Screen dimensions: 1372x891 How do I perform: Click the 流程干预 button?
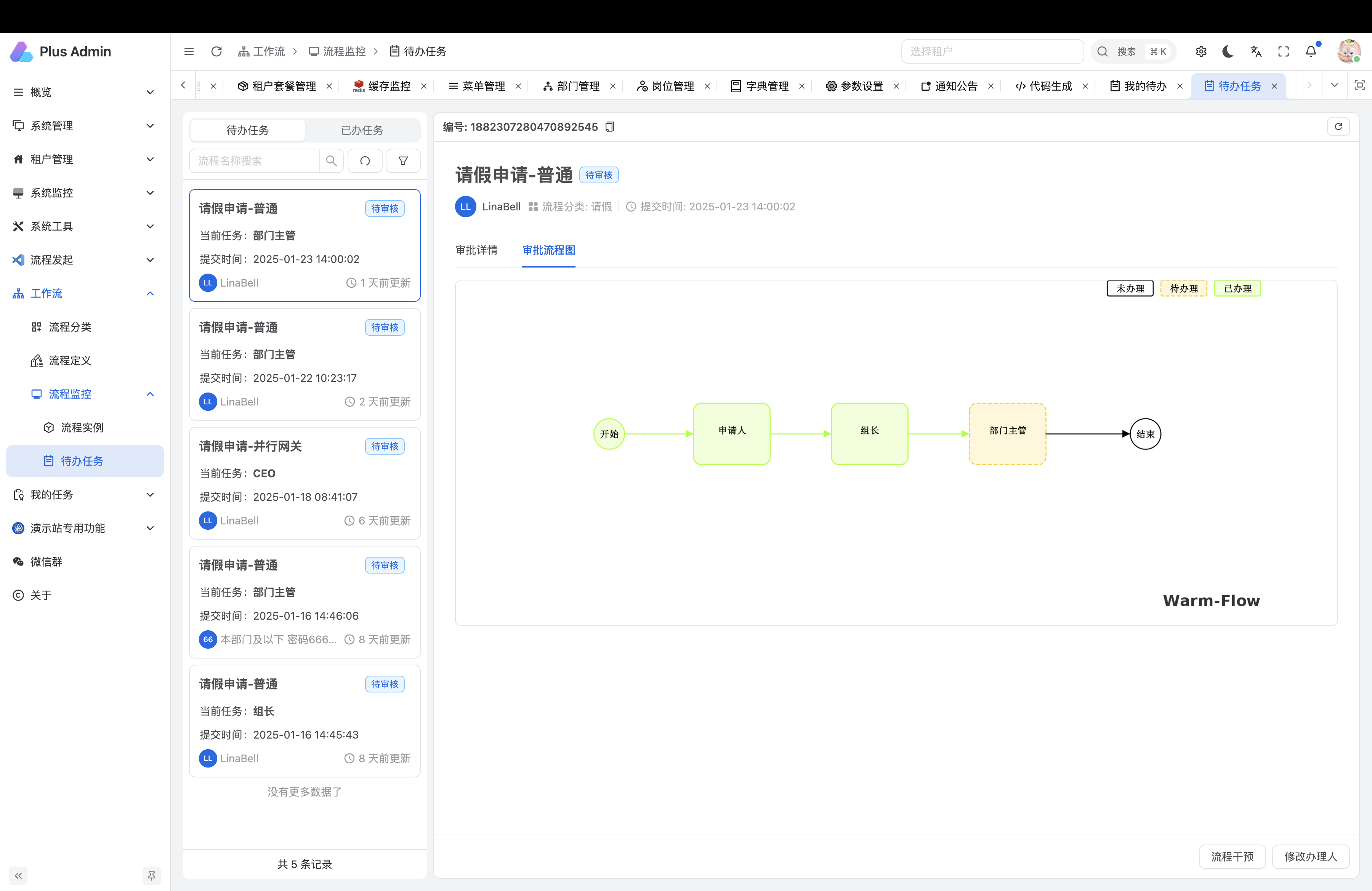click(1232, 856)
